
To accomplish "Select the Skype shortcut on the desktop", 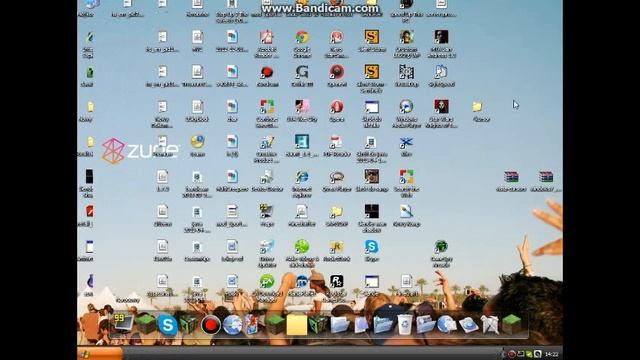I will tap(371, 247).
